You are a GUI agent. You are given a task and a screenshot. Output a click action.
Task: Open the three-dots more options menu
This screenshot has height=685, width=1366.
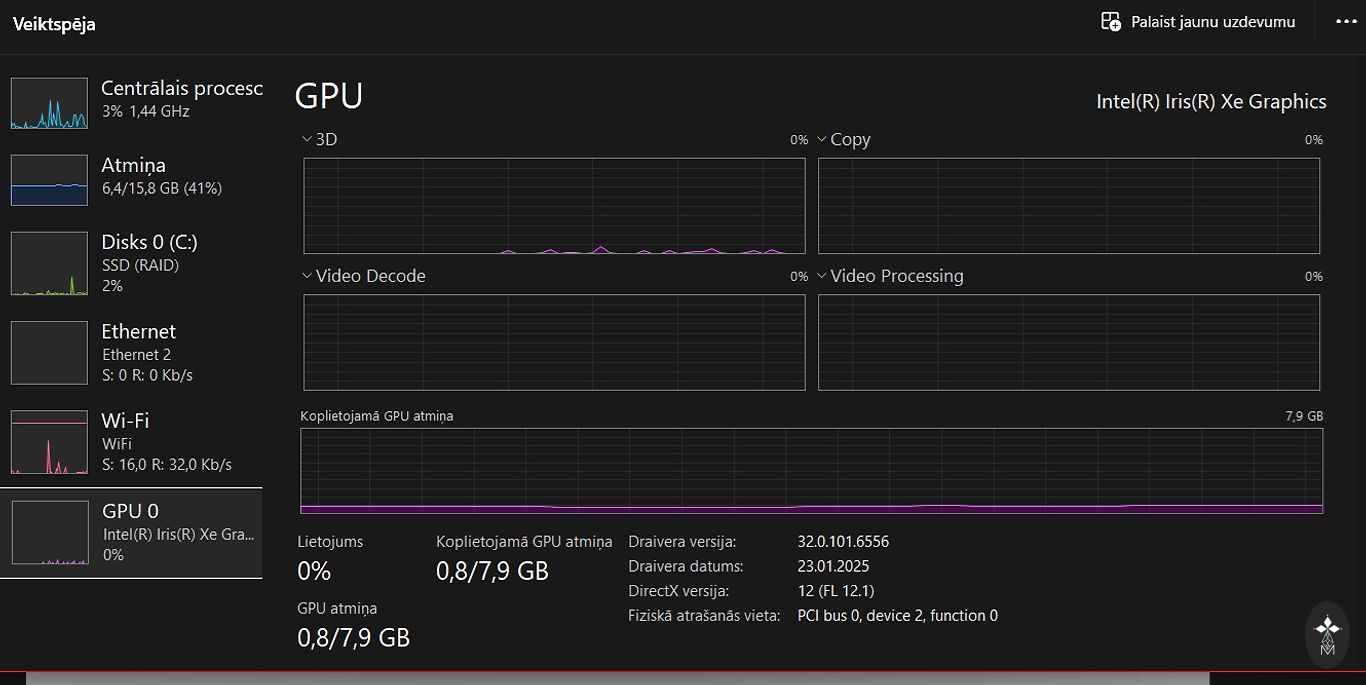pyautogui.click(x=1346, y=21)
